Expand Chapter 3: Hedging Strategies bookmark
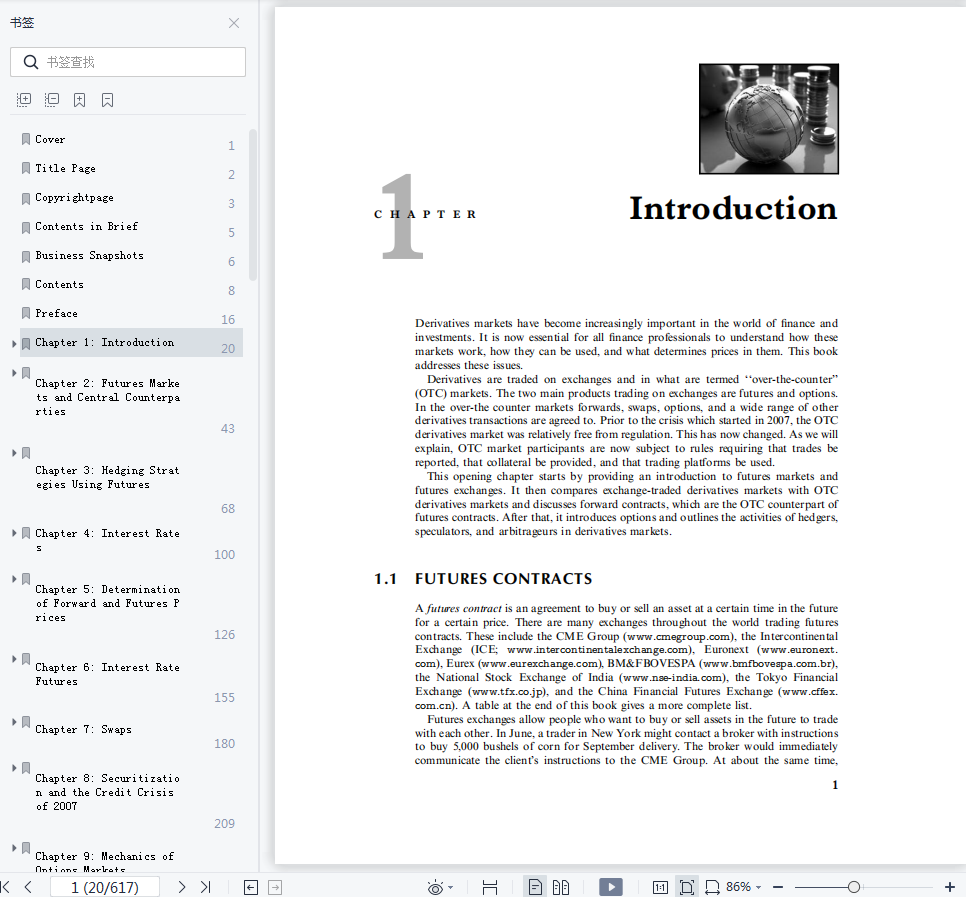The height and width of the screenshot is (897, 966). [14, 453]
